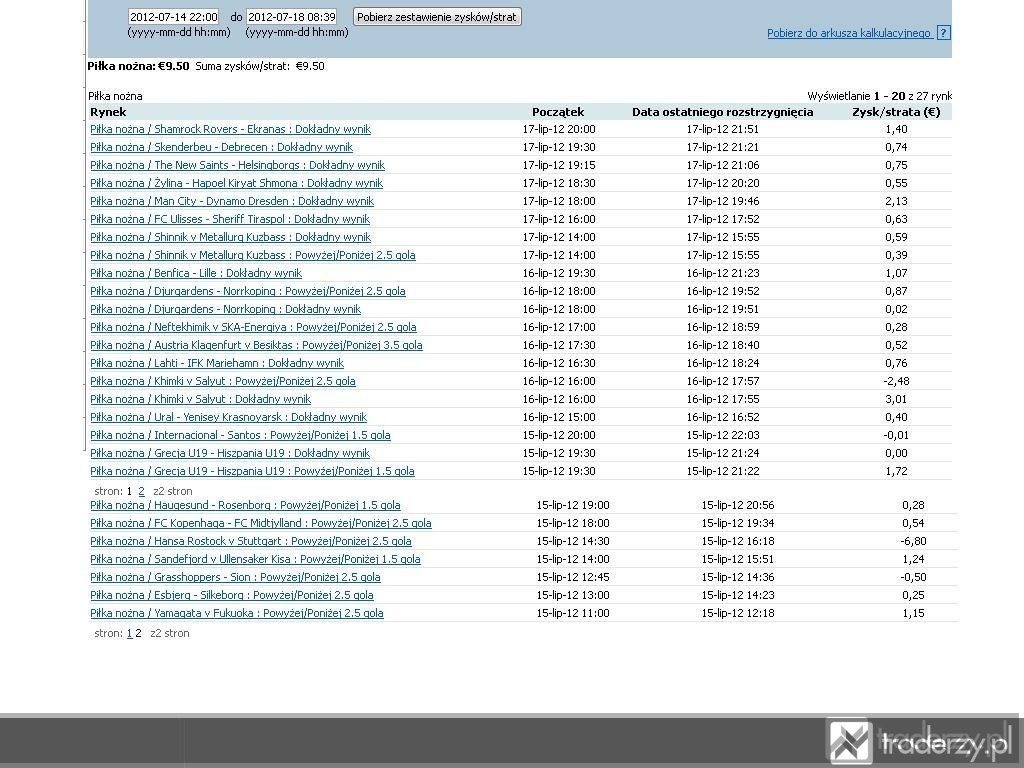
Task: Open Khimki v Salyut Powyżej/Poniżej 2.5 gola link
Action: tap(223, 381)
